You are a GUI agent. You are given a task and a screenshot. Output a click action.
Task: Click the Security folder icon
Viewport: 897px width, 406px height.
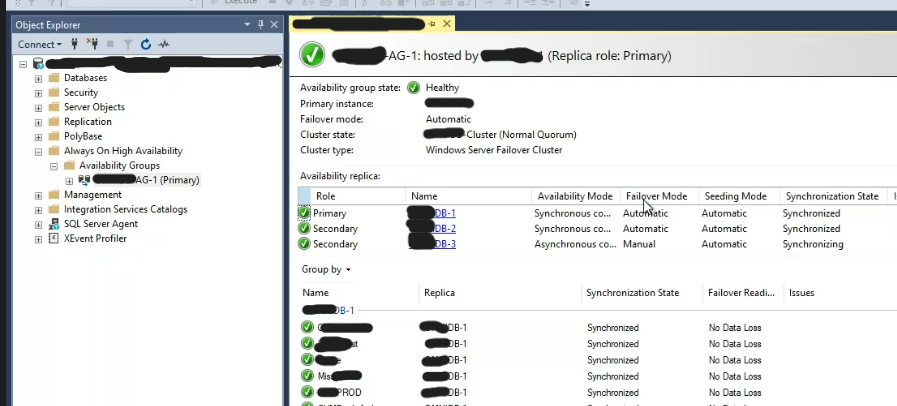54,92
